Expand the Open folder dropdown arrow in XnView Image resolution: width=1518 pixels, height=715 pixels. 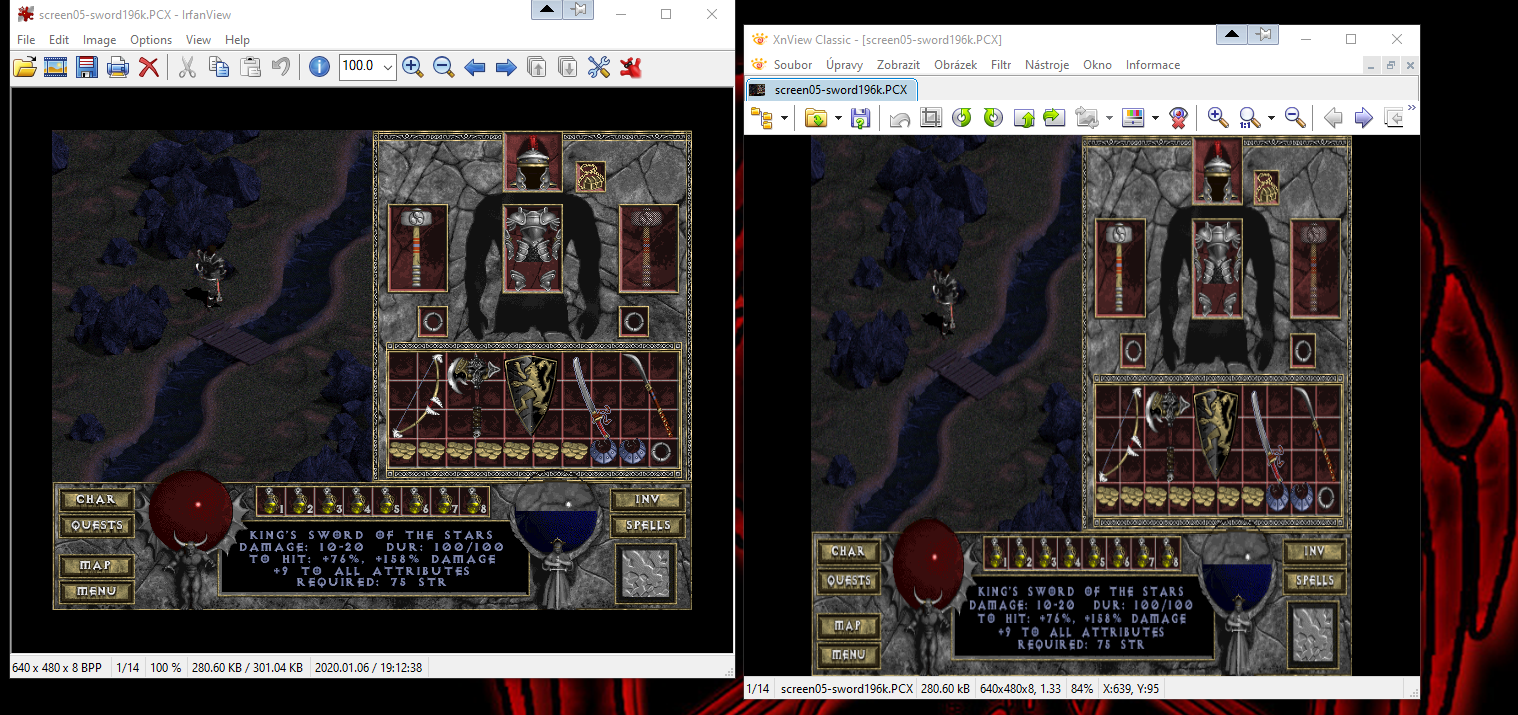coord(837,118)
